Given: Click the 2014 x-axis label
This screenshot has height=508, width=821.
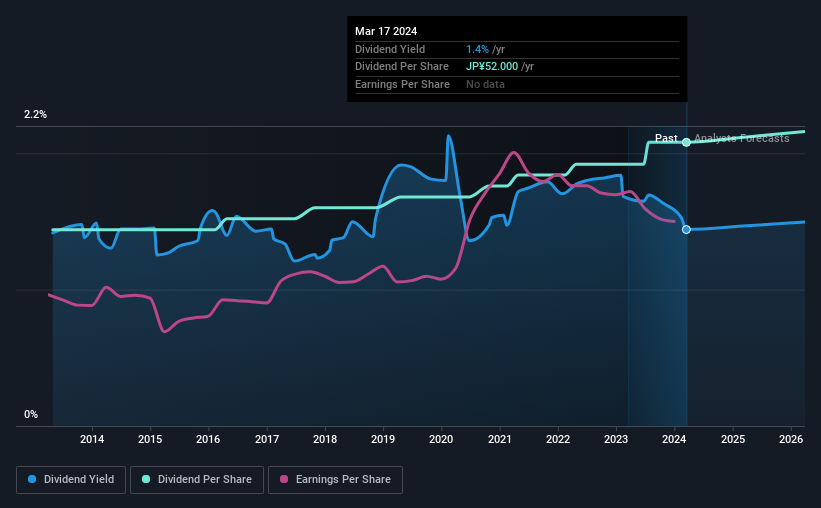Looking at the screenshot, I should 92,439.
